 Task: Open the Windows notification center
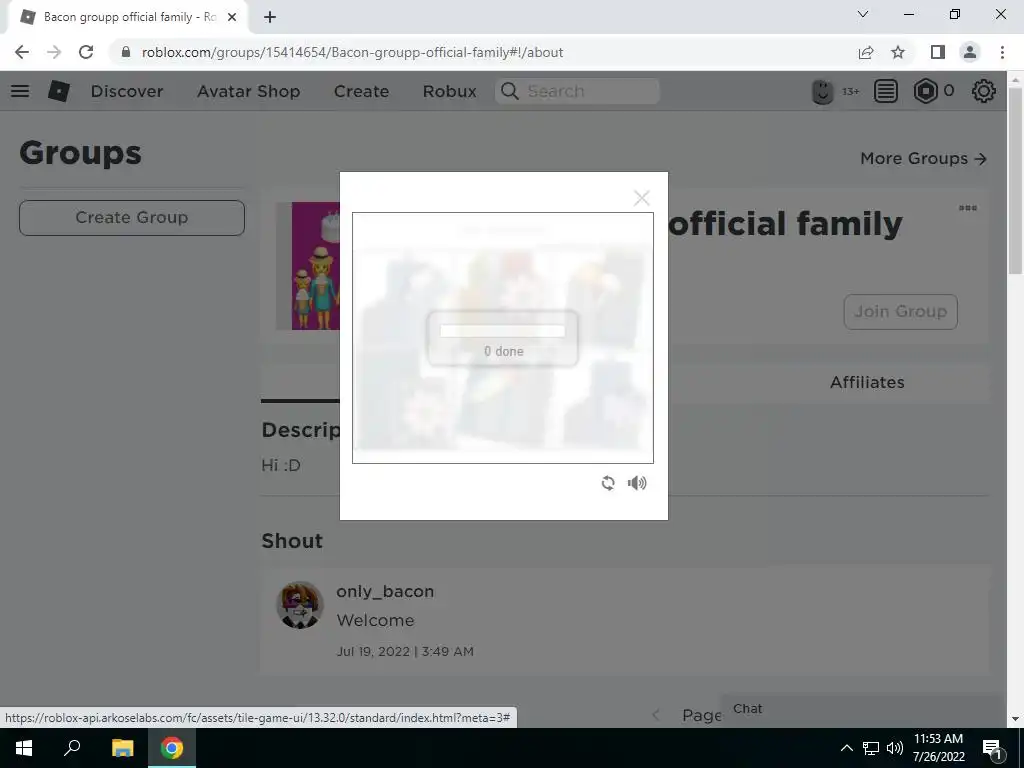point(993,748)
